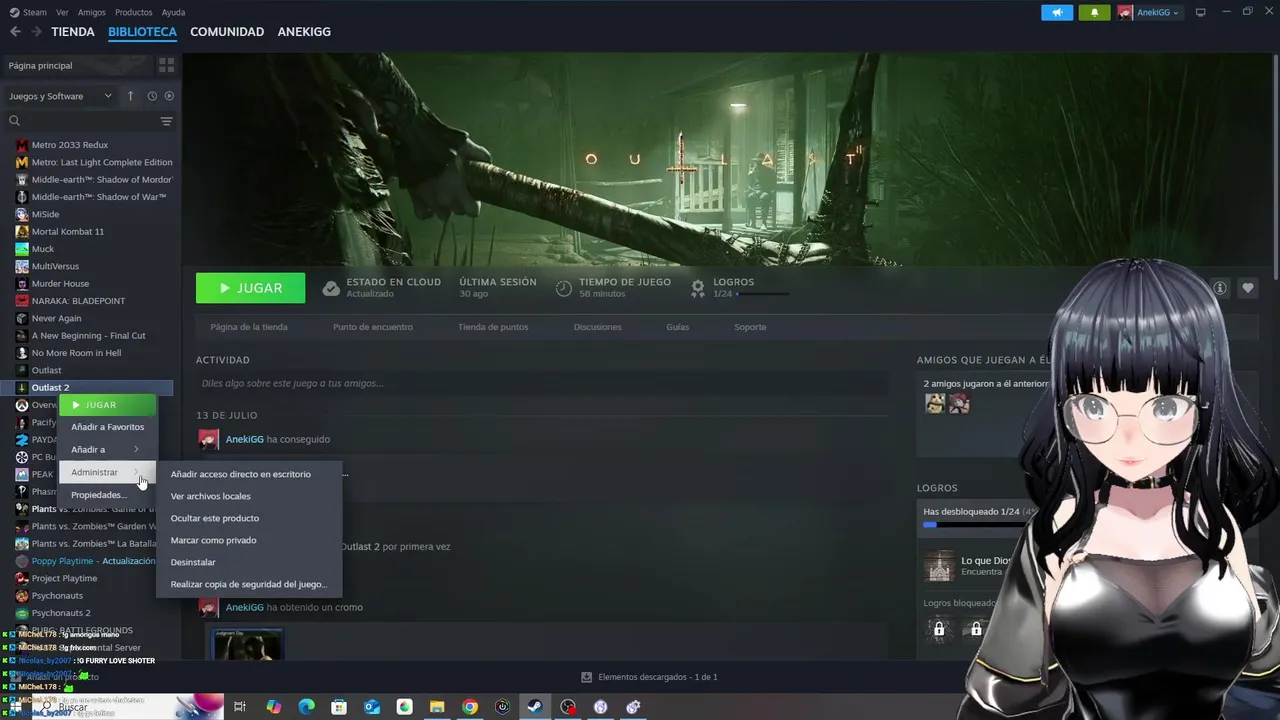
Task: Open the Productos menu
Action: 133,12
